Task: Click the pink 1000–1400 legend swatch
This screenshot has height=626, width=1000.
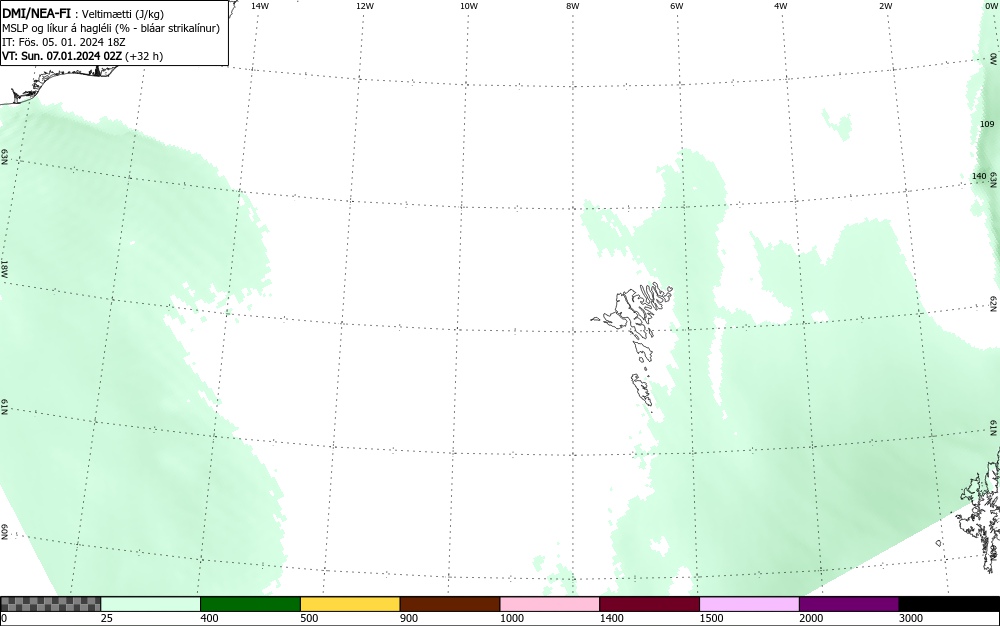Action: (x=550, y=604)
